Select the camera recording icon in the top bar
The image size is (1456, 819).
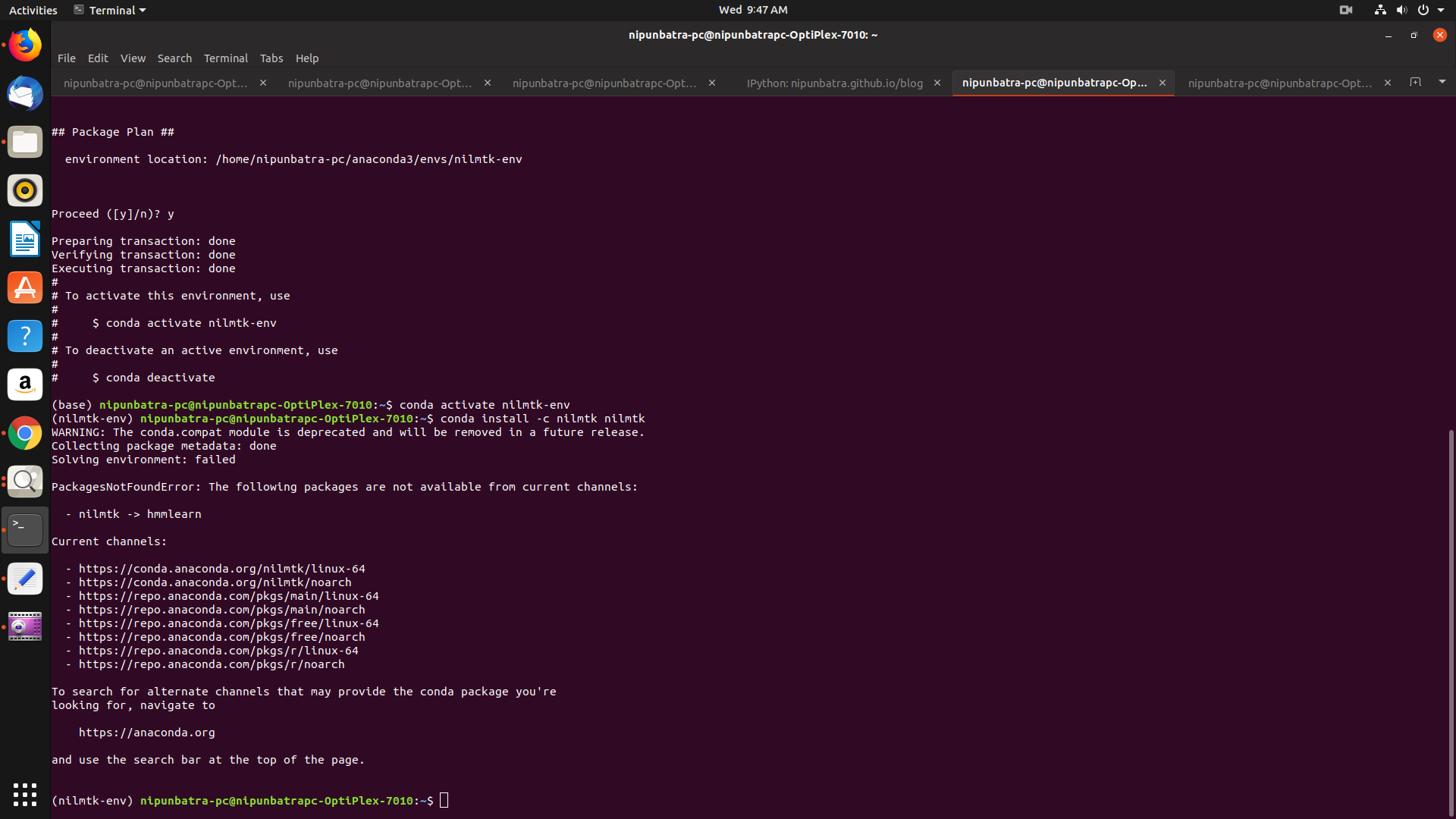[x=1346, y=10]
